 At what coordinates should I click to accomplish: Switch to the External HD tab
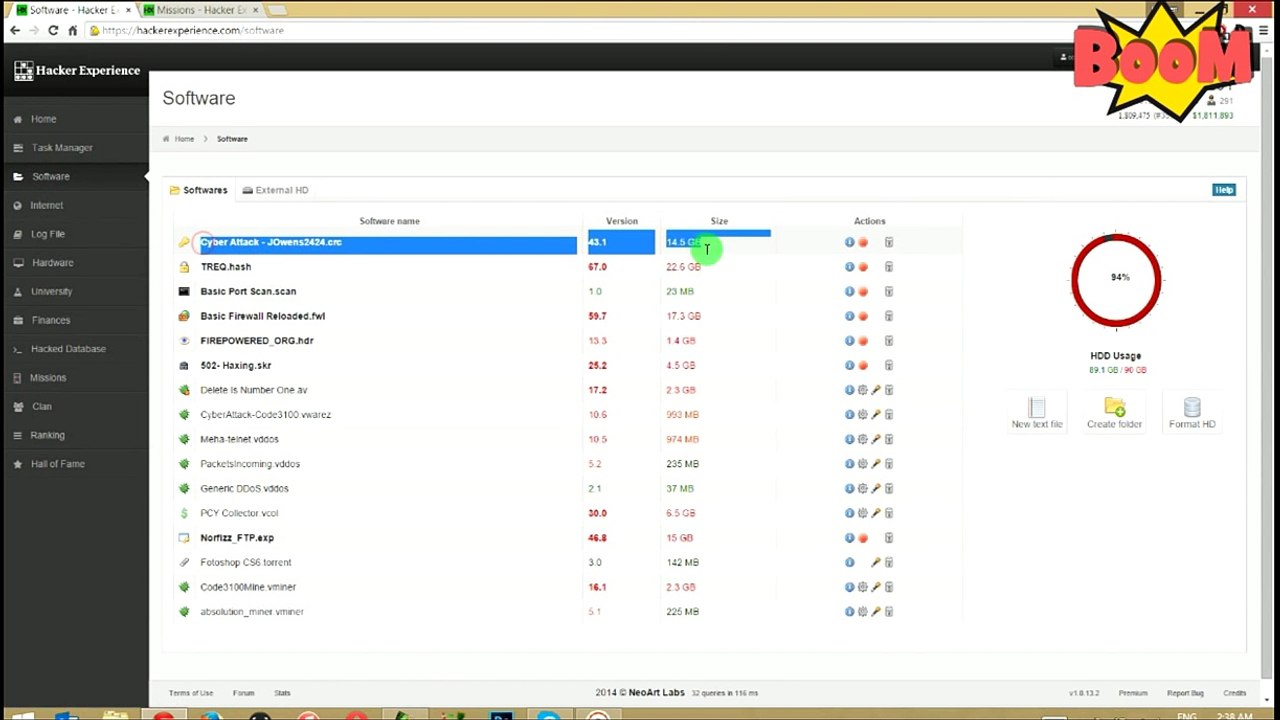[275, 190]
